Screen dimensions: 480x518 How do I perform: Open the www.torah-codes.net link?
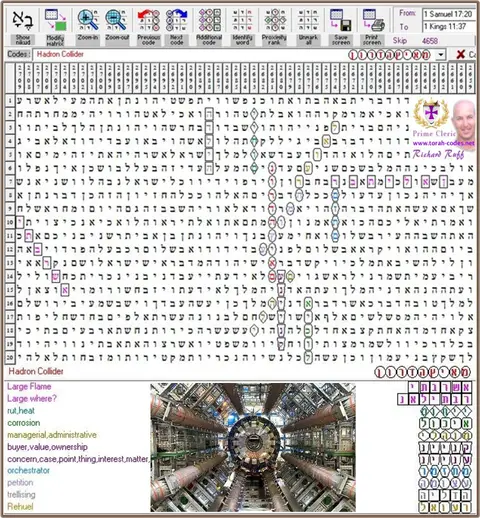pyautogui.click(x=443, y=143)
